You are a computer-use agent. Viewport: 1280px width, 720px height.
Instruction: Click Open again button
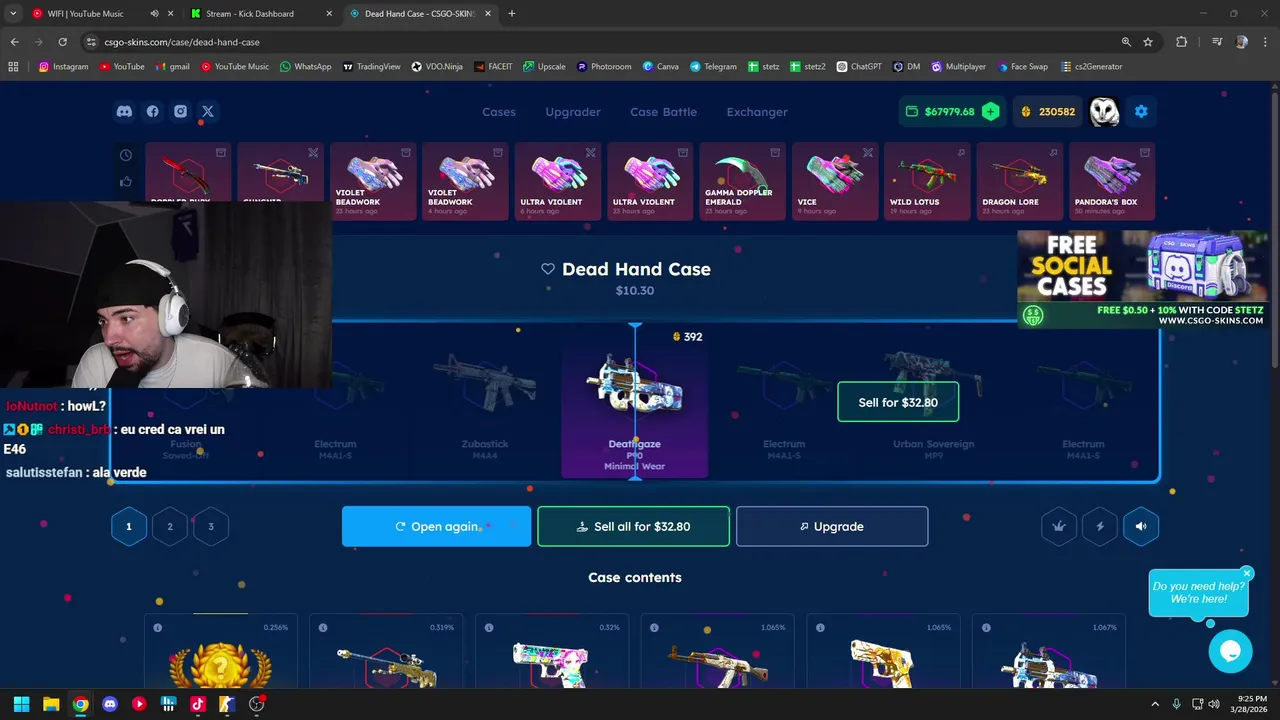tap(436, 526)
